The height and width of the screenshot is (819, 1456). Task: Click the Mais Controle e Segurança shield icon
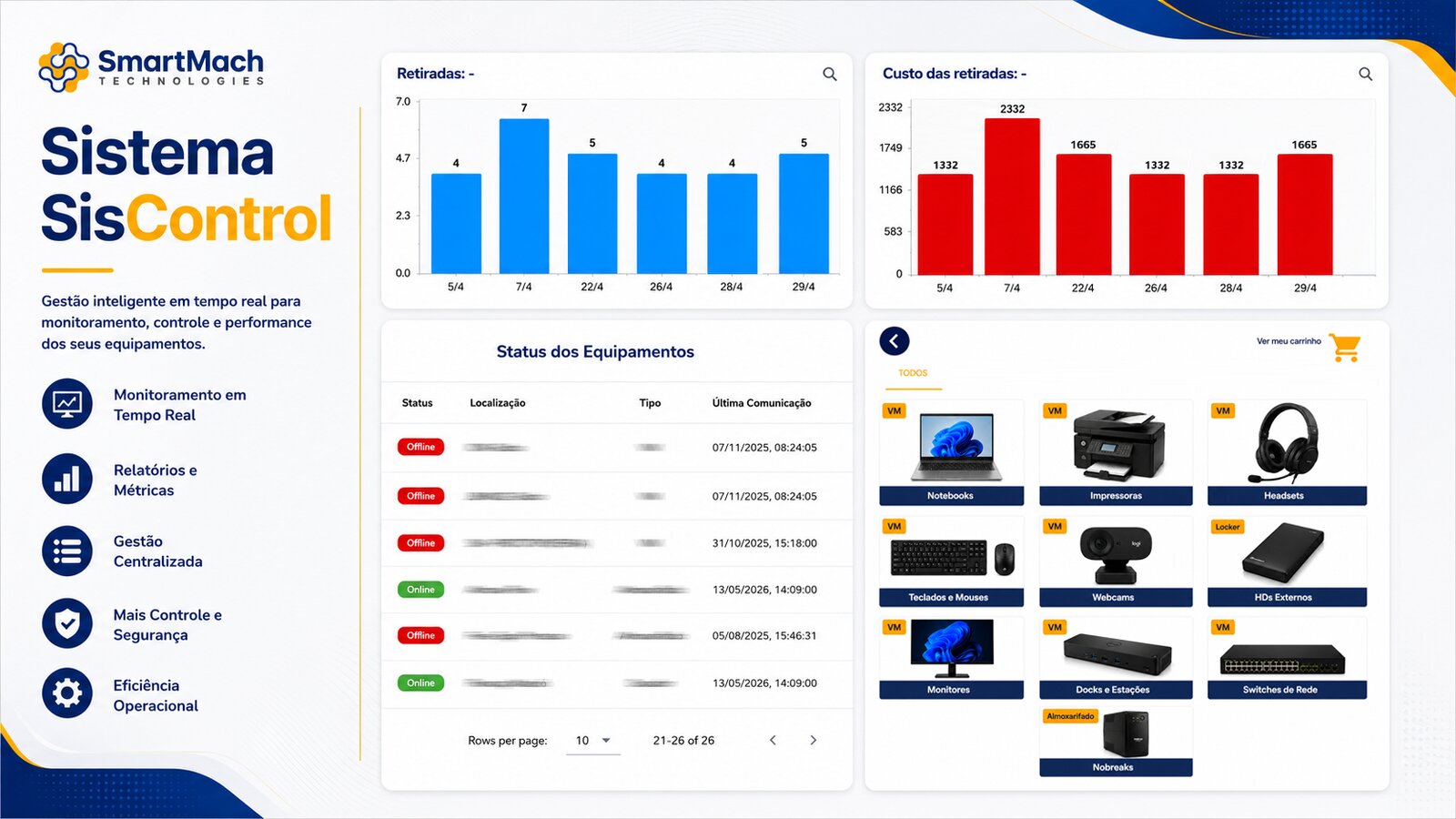pos(67,623)
